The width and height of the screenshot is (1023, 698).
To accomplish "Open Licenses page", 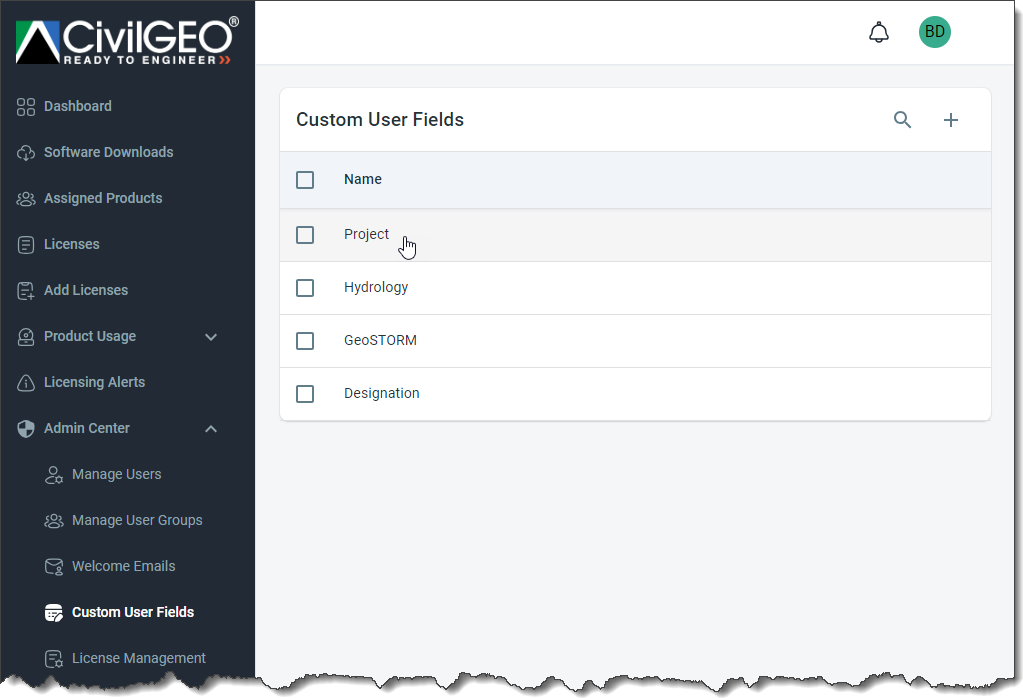I will 72,244.
